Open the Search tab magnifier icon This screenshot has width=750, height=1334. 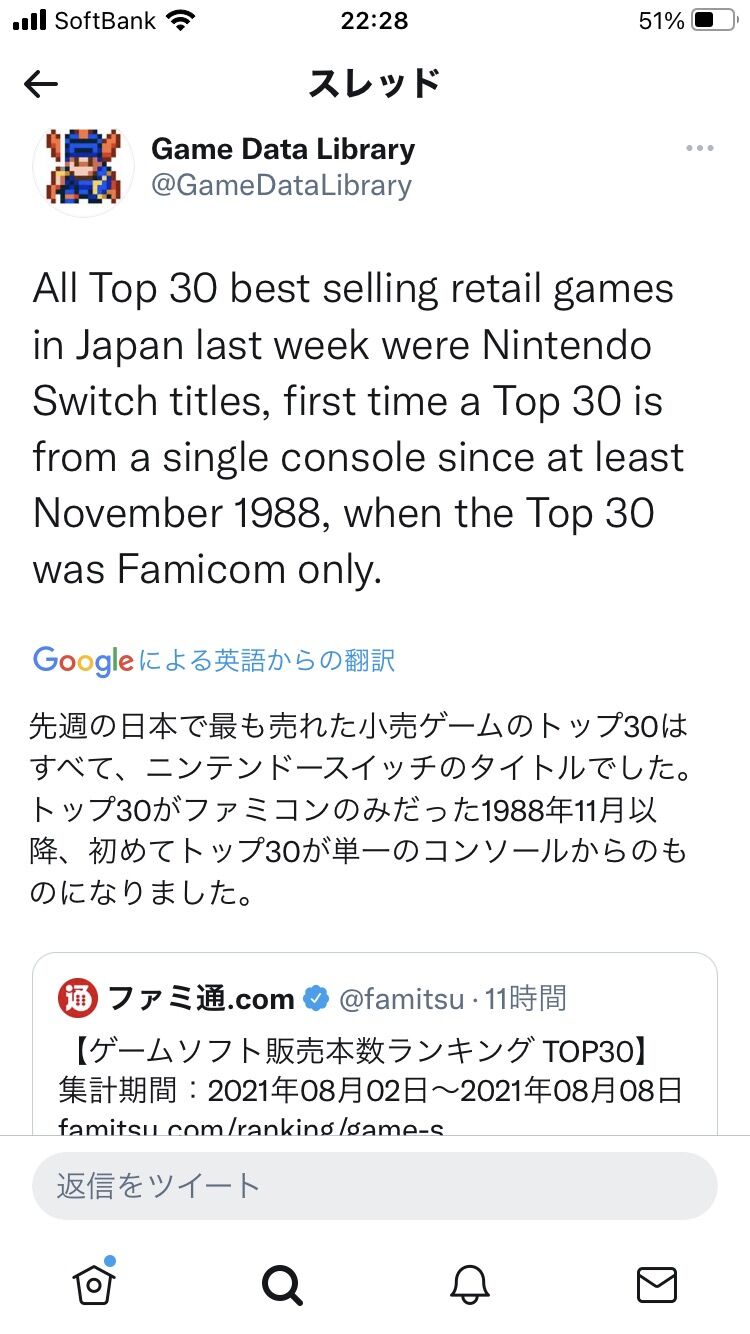click(282, 1284)
